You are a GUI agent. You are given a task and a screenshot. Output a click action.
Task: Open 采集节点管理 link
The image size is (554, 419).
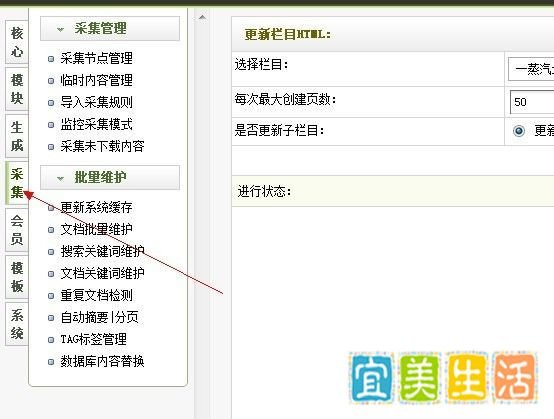(96, 58)
